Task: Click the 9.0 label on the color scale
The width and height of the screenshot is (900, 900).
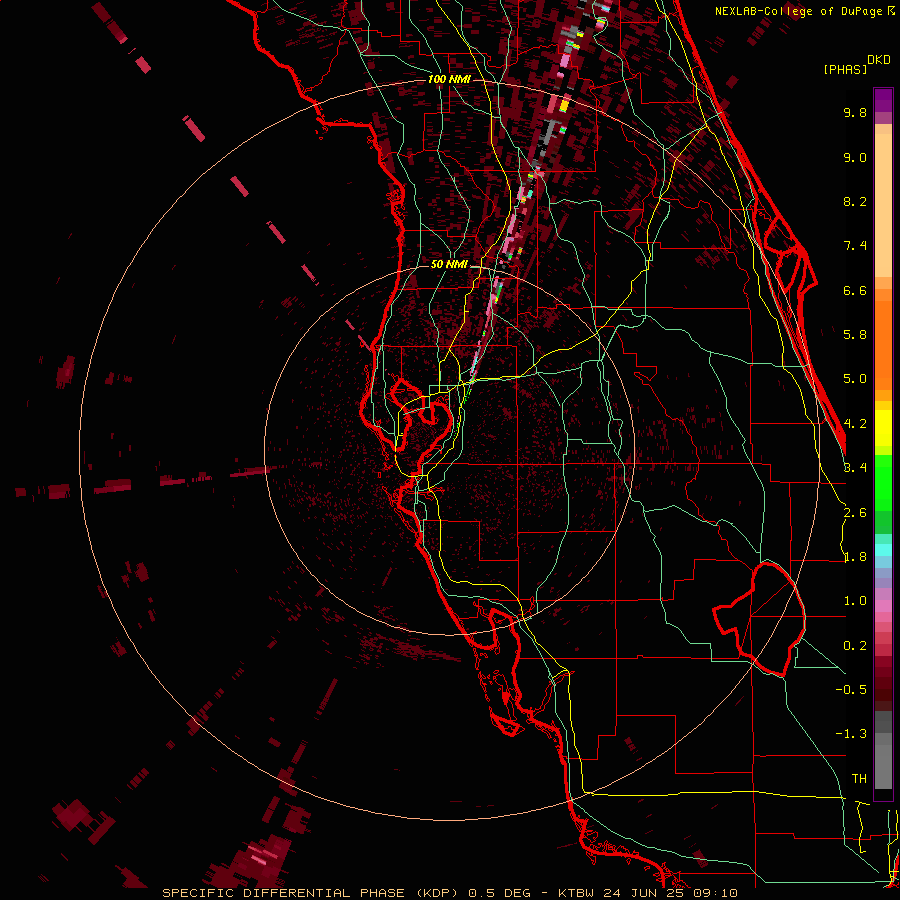Action: (855, 157)
